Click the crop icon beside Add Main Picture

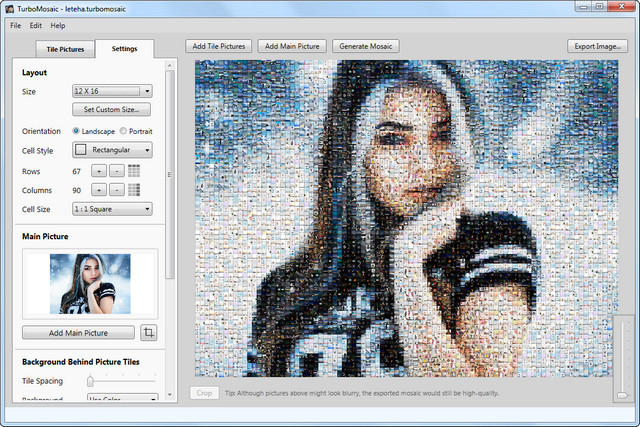click(149, 332)
